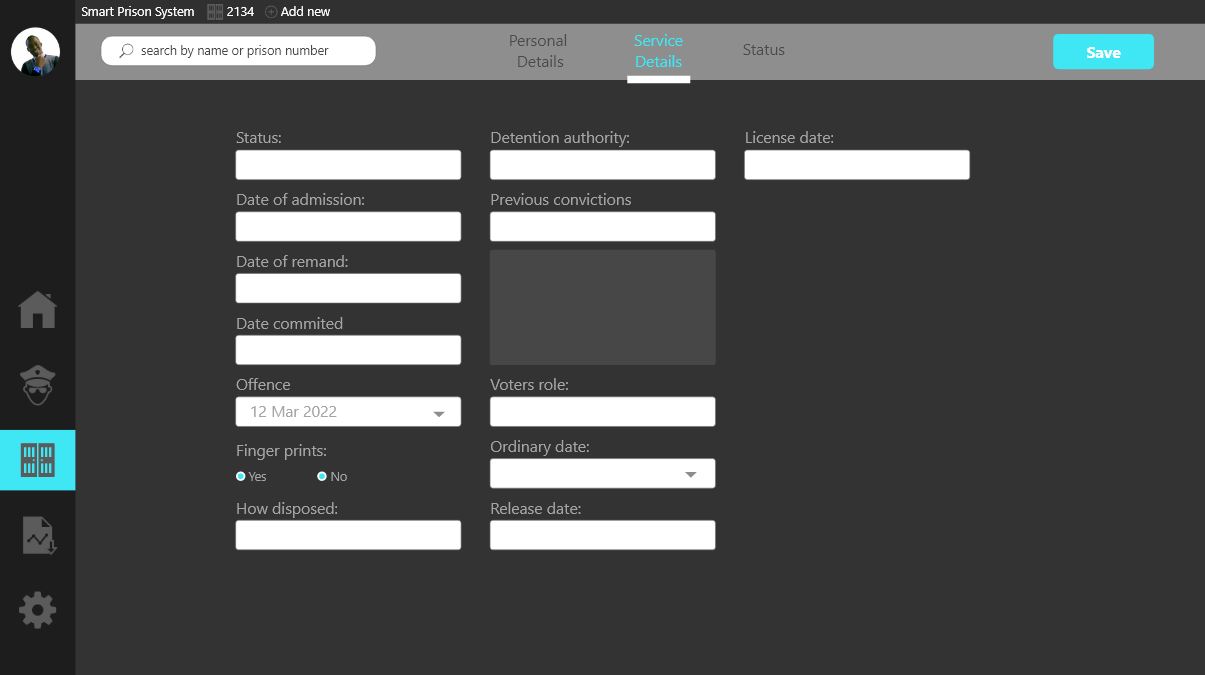Screen dimensions: 1205x675
Task: Click the Detention authority input field
Action: pyautogui.click(x=602, y=165)
